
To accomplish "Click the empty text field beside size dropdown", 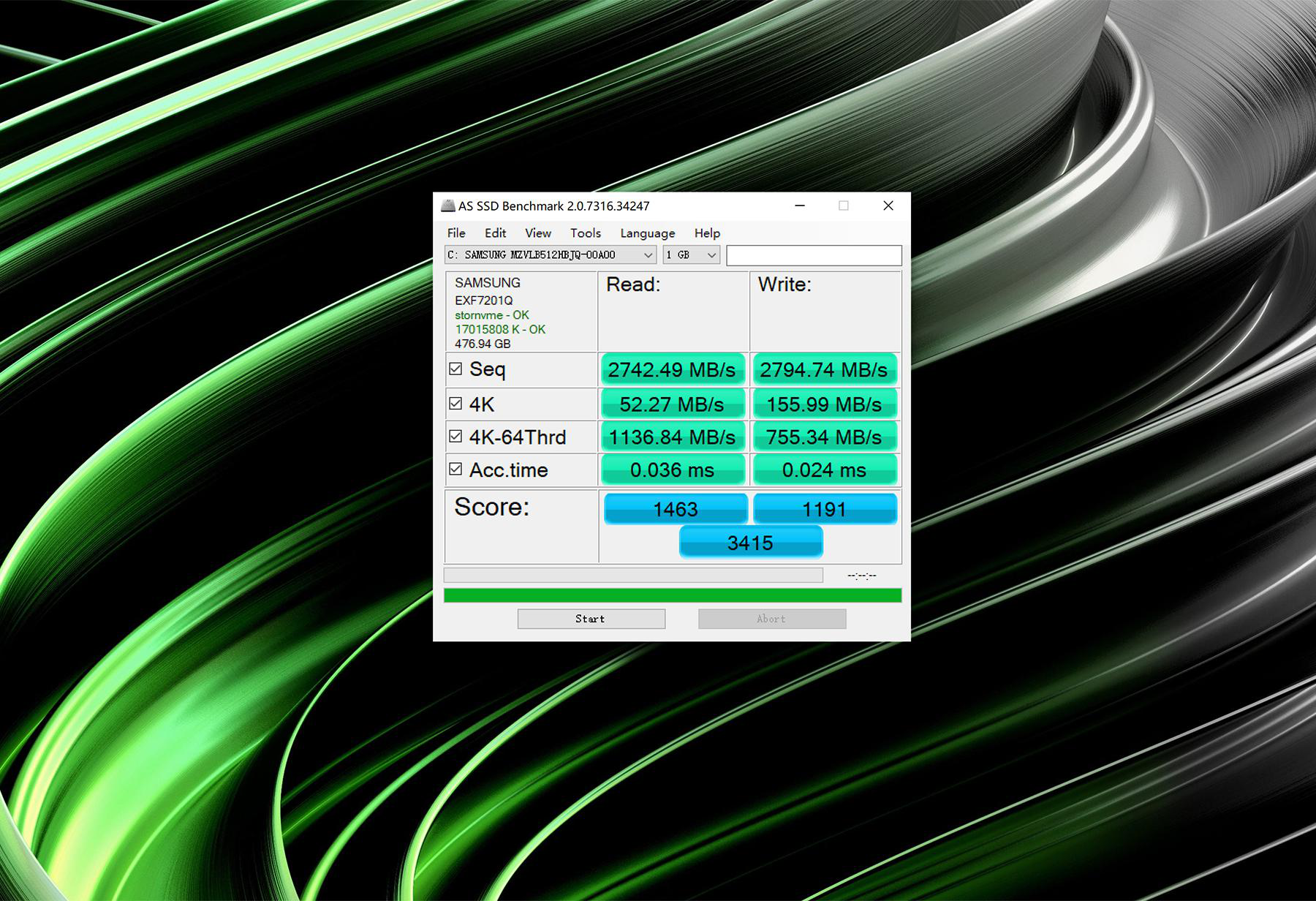I will pyautogui.click(x=814, y=255).
